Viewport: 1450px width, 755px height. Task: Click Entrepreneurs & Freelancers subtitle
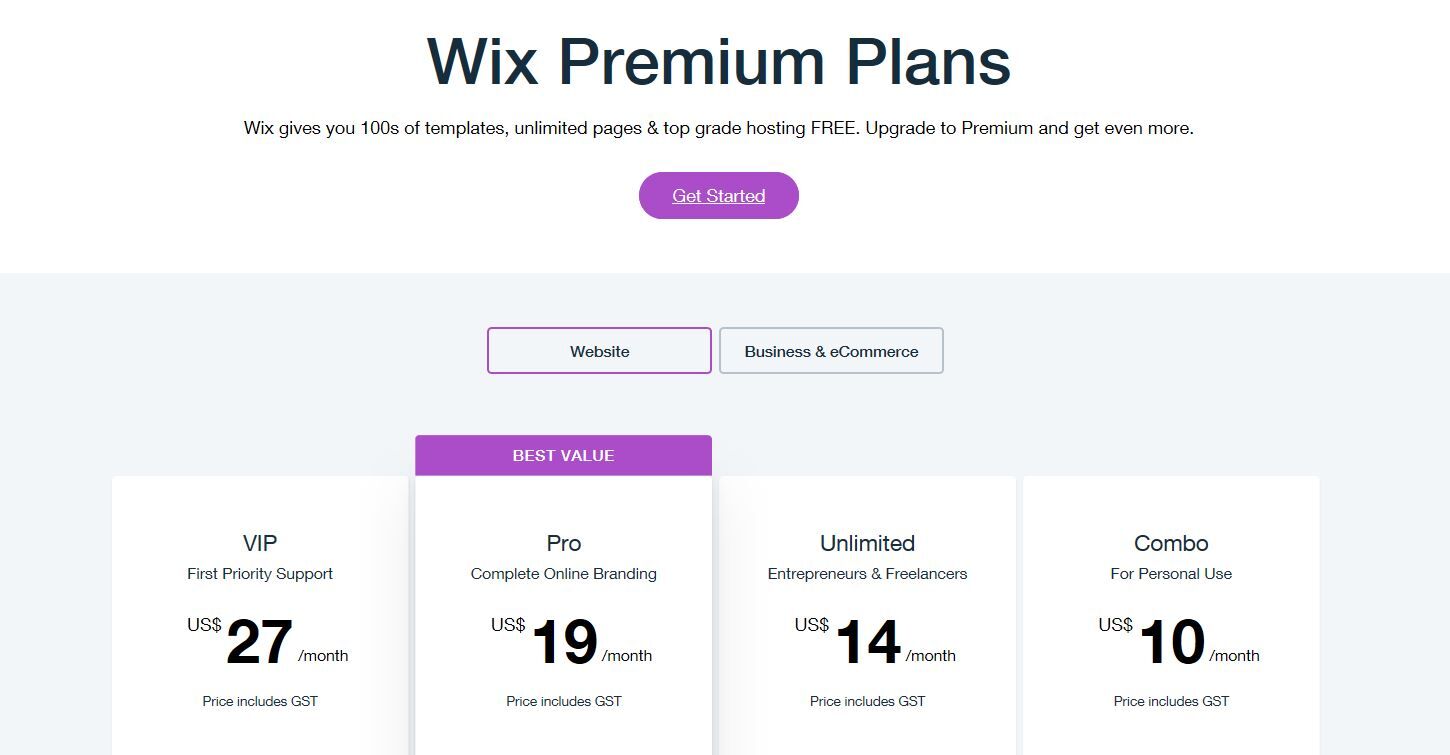tap(867, 574)
